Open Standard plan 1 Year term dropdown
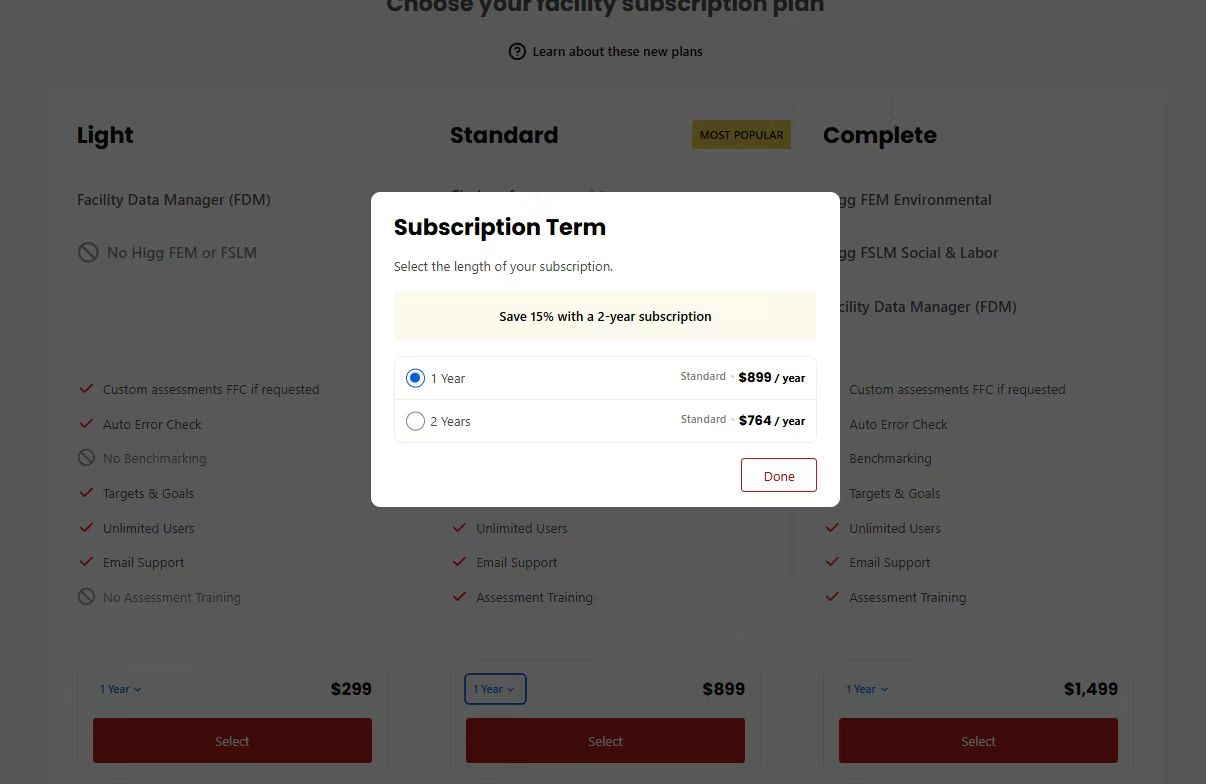The width and height of the screenshot is (1206, 784). click(x=495, y=689)
